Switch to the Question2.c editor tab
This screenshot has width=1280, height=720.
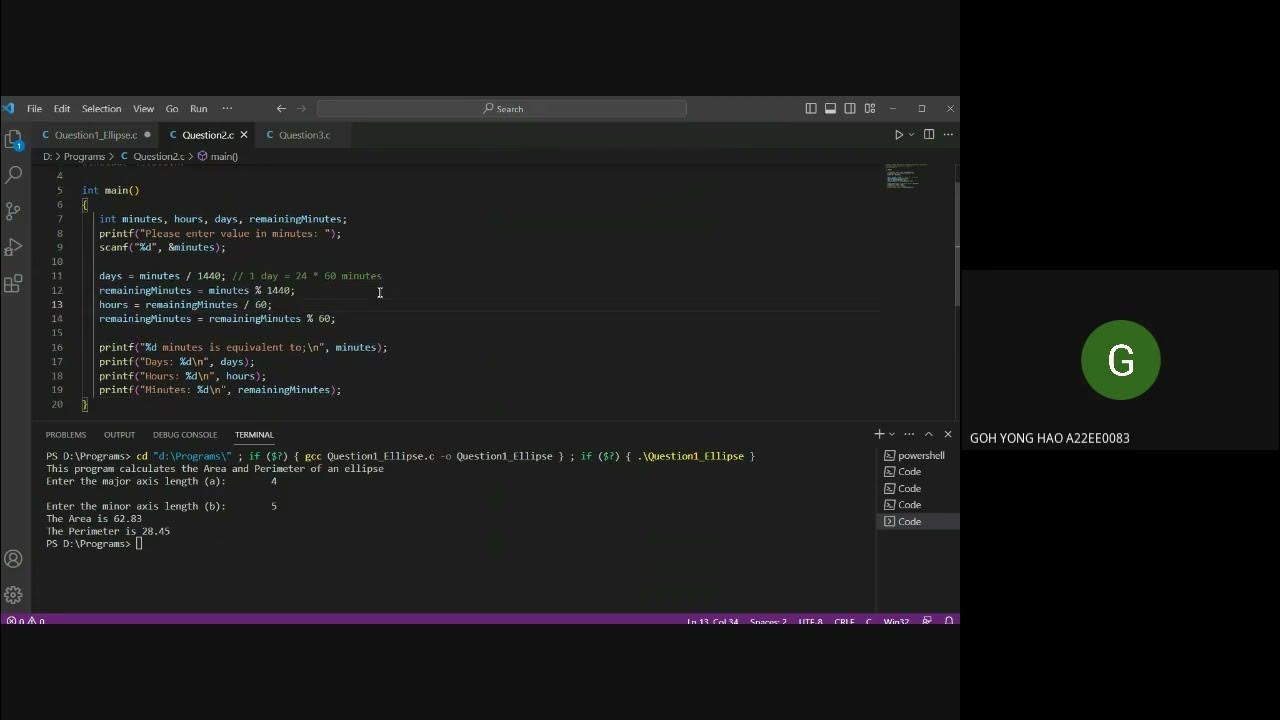click(x=208, y=135)
